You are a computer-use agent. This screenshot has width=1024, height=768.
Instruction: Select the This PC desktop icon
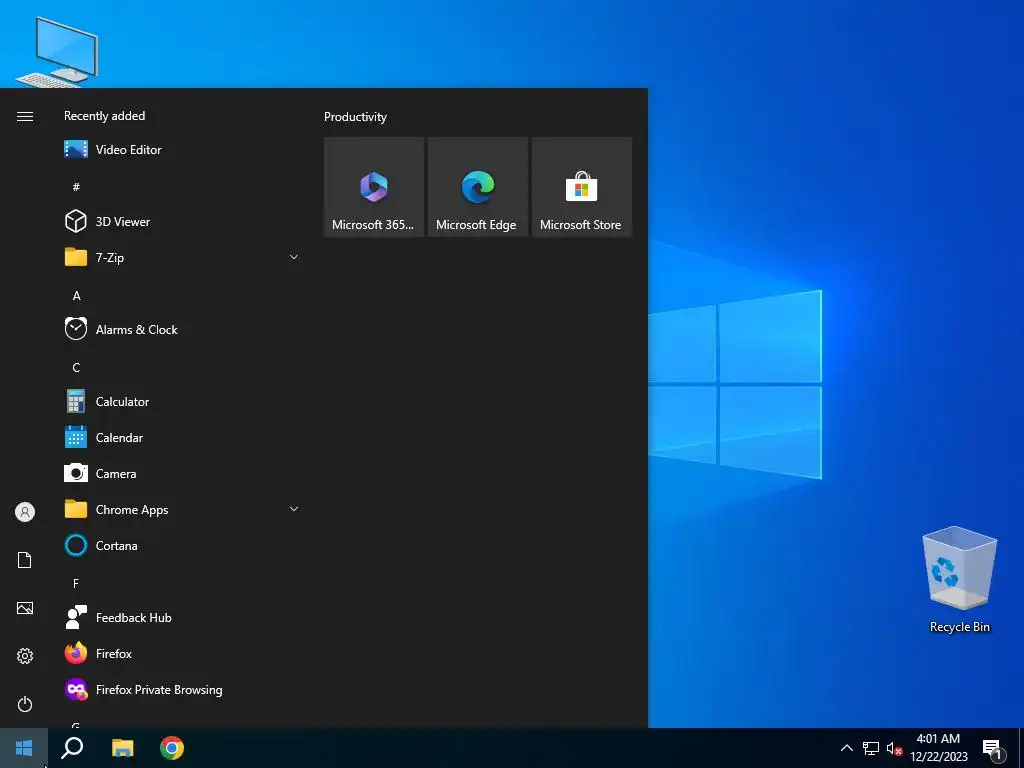(57, 52)
